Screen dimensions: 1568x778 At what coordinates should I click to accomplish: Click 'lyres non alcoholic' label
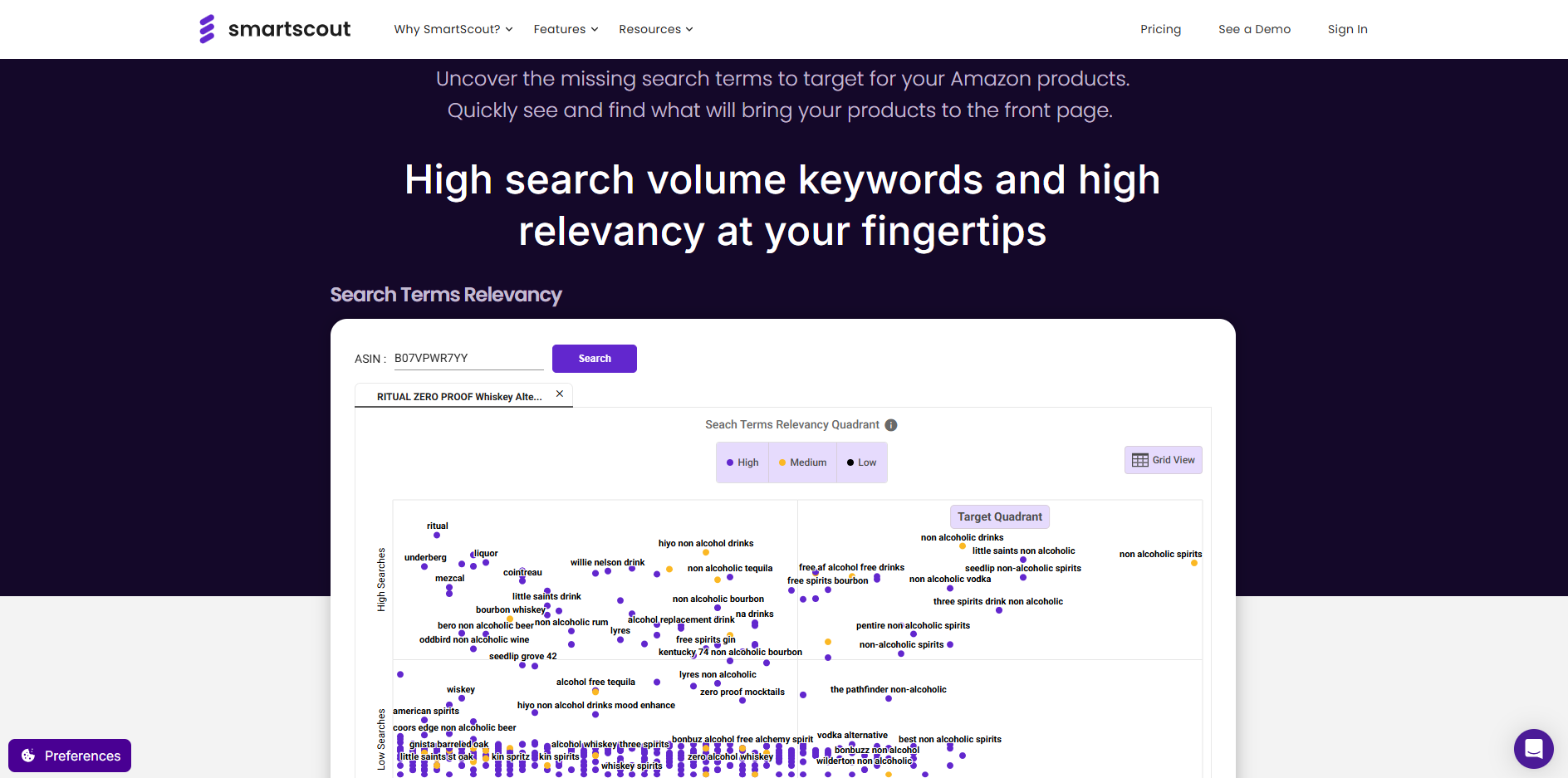(x=718, y=674)
